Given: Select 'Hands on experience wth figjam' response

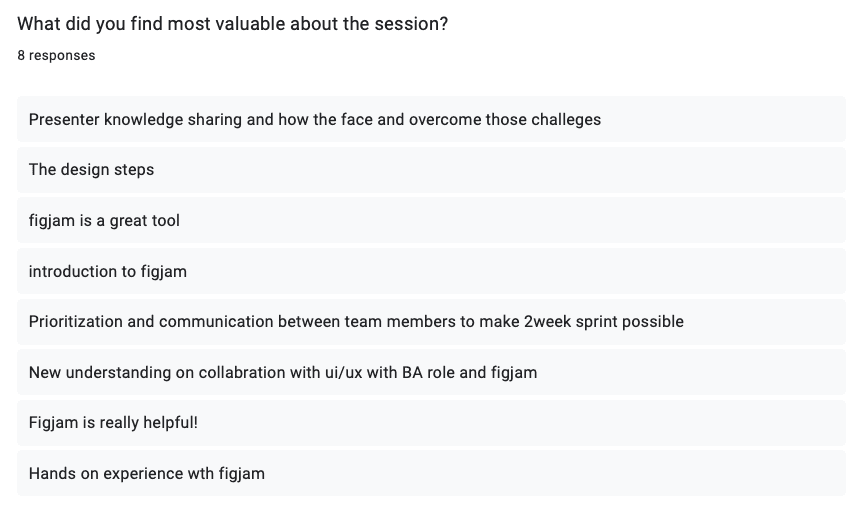Looking at the screenshot, I should pos(431,473).
